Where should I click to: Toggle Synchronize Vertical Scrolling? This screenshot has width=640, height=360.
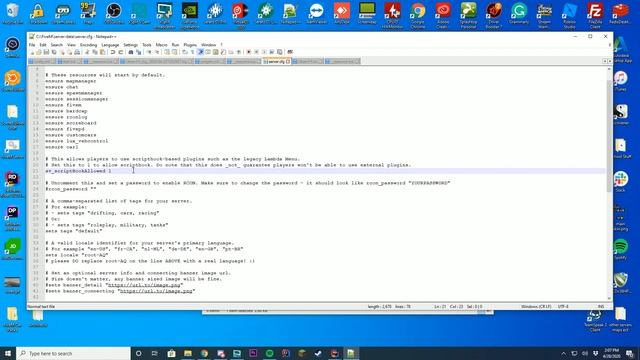(x=167, y=52)
